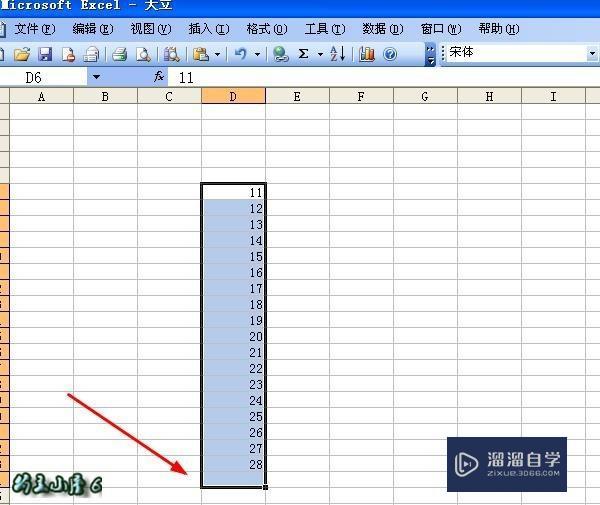Screen dimensions: 600x505
Task: Open toolbar options overflow arrows
Action: pyautogui.click(x=430, y=54)
